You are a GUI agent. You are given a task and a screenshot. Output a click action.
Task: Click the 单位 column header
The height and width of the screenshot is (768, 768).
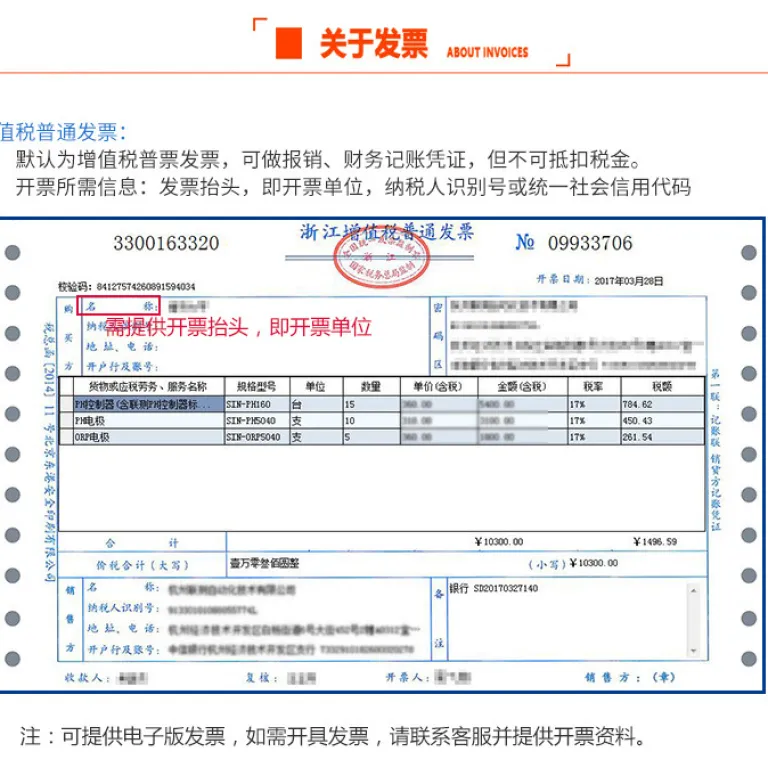315,386
